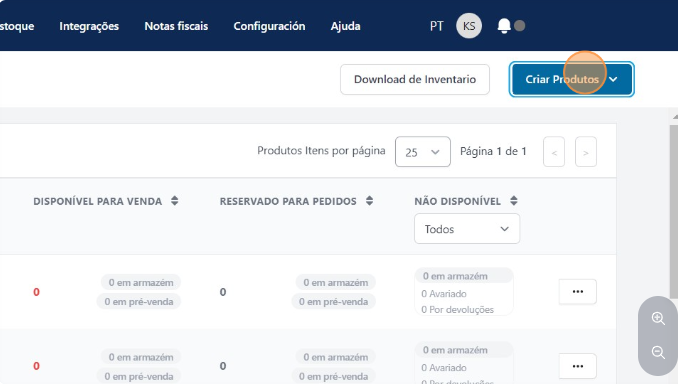Sort by Disponível para venda column arrows
The image size is (678, 385).
174,201
